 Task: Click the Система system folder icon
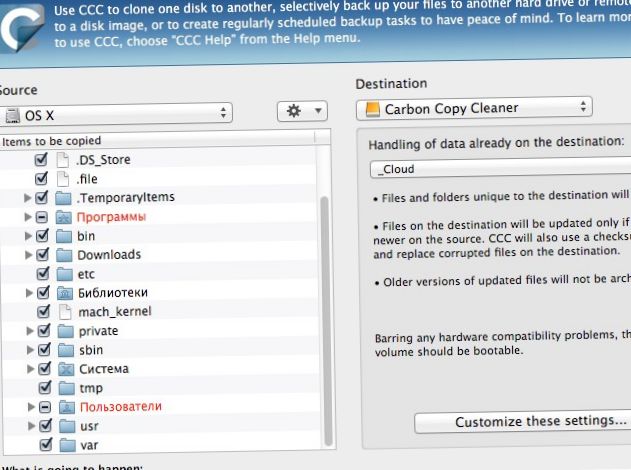tap(66, 369)
